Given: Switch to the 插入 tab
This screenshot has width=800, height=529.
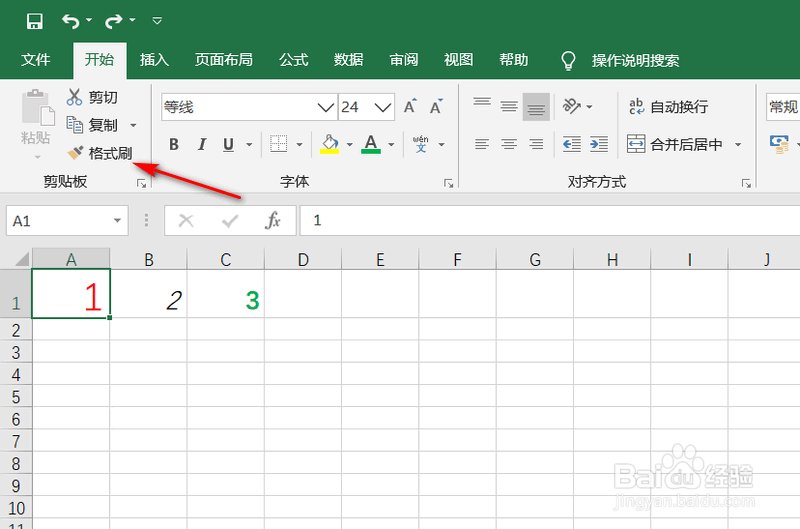Looking at the screenshot, I should click(154, 60).
